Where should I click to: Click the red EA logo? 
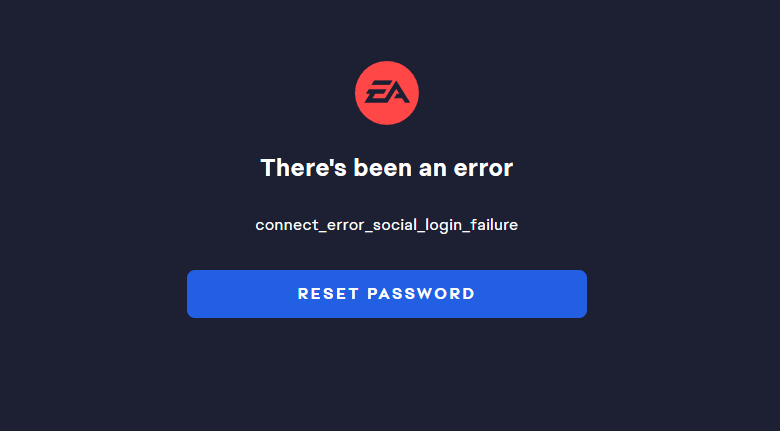[x=387, y=93]
